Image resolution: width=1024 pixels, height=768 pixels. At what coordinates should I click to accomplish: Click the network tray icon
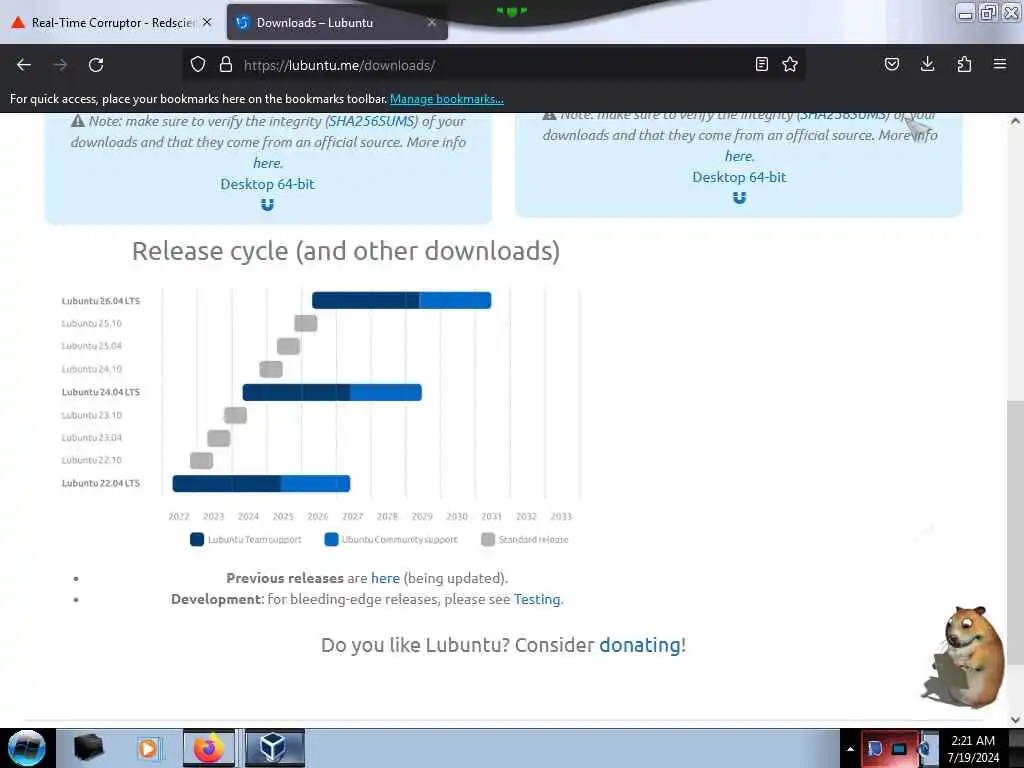(x=899, y=749)
